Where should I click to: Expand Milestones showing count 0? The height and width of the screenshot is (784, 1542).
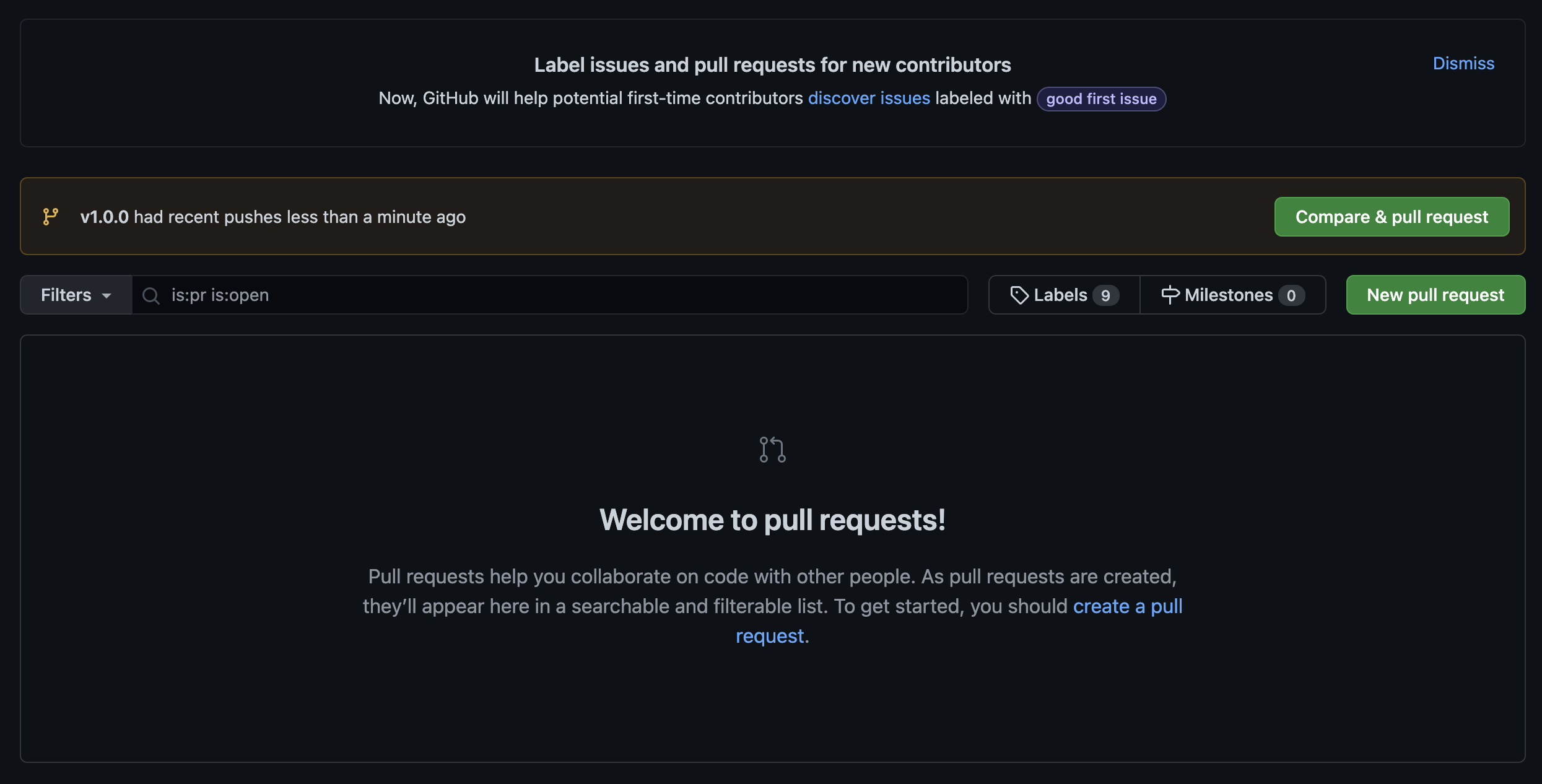point(1232,294)
